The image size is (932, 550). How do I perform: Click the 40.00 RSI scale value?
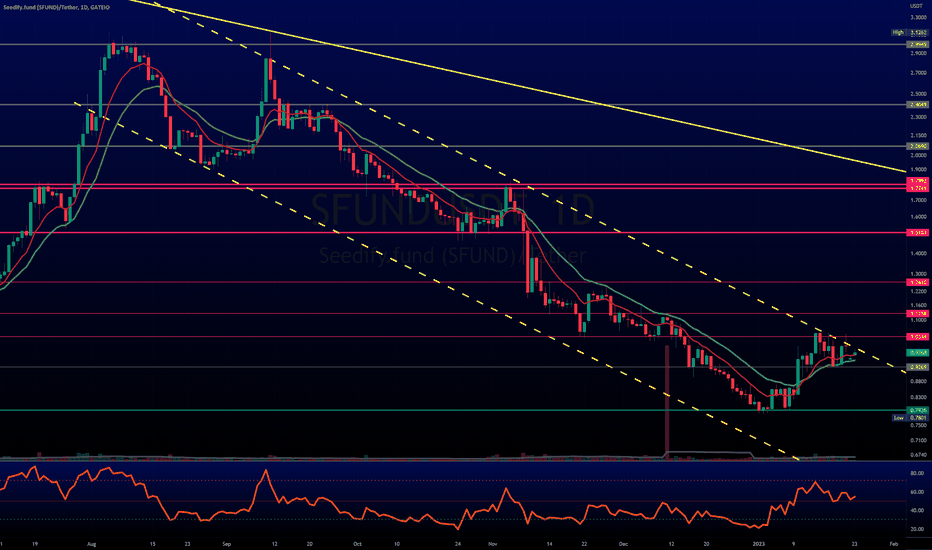(917, 510)
